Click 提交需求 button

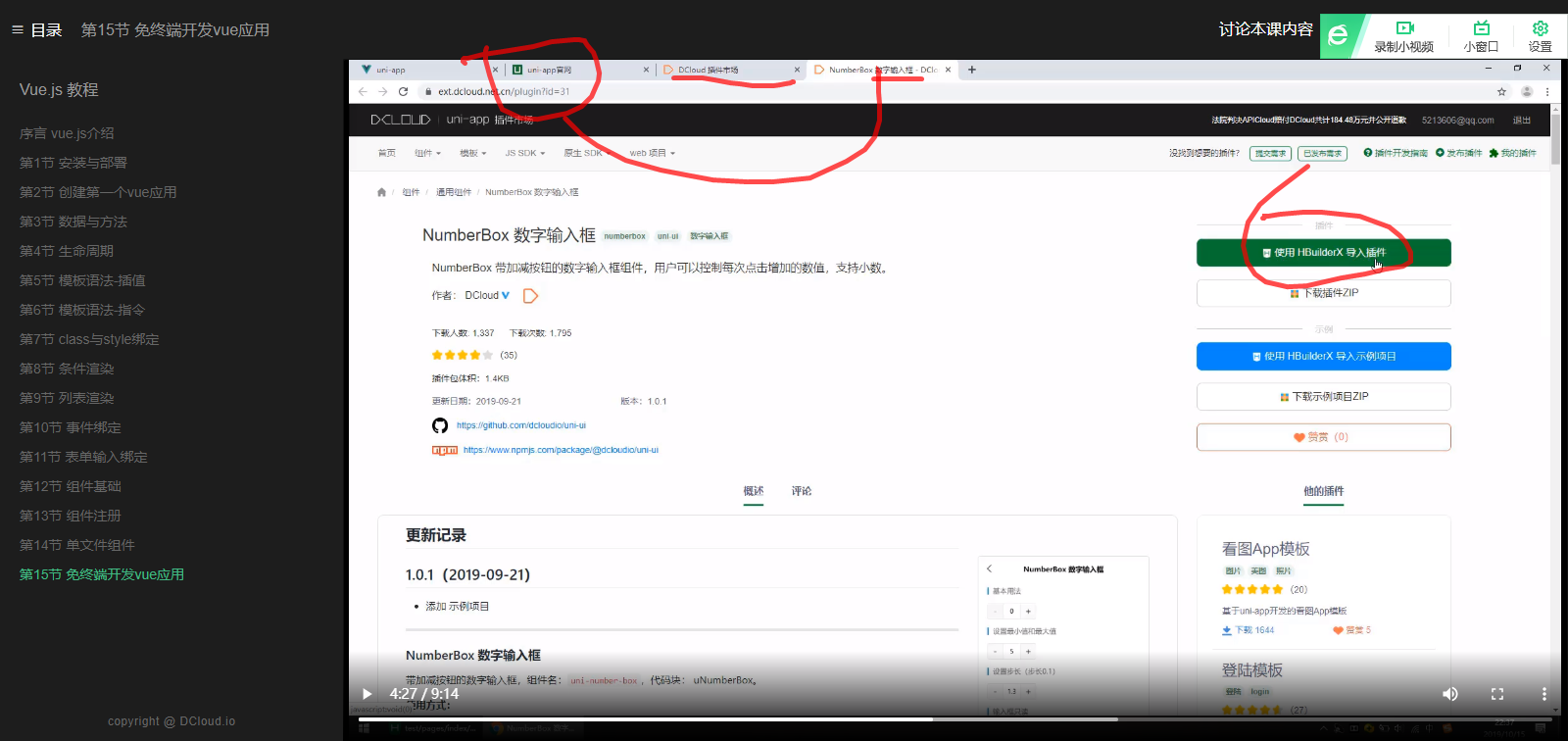point(1270,153)
